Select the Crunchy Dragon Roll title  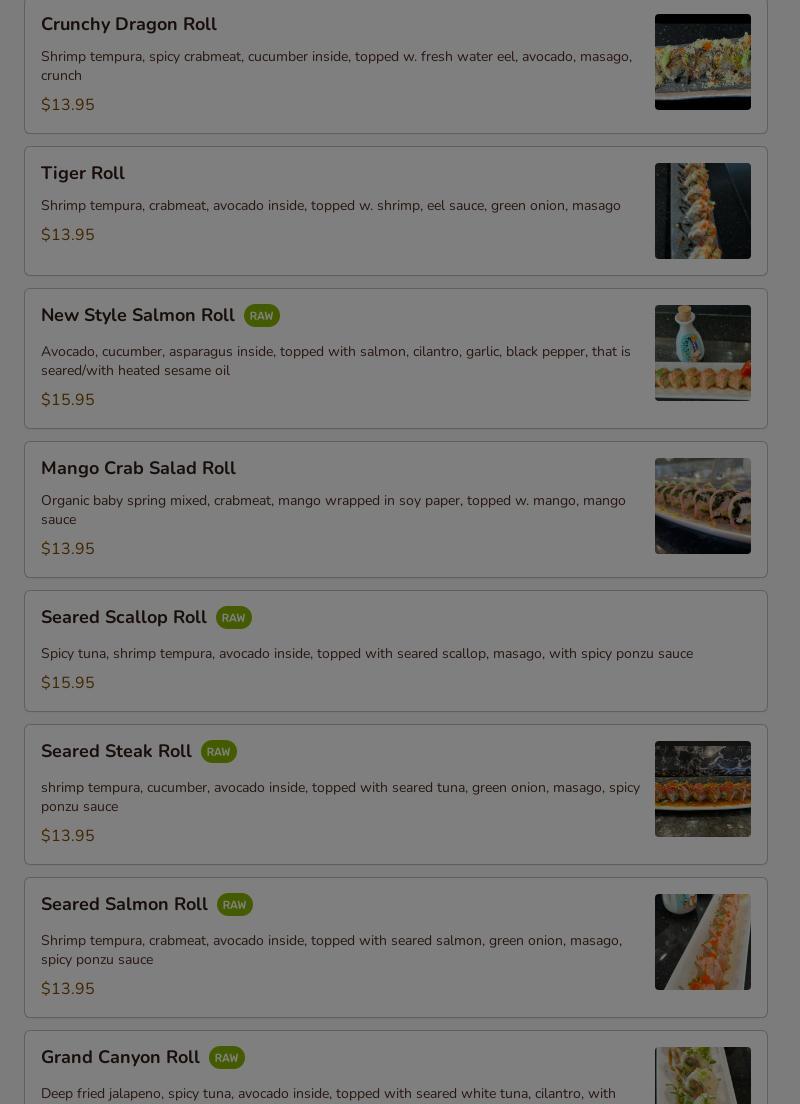tap(129, 24)
